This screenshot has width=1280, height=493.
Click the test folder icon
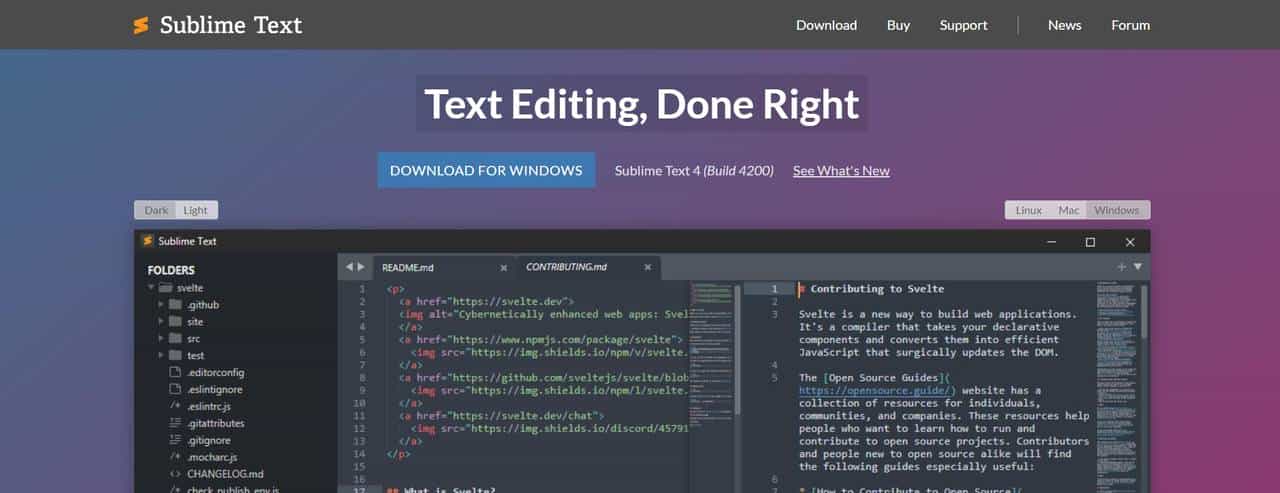[175, 356]
